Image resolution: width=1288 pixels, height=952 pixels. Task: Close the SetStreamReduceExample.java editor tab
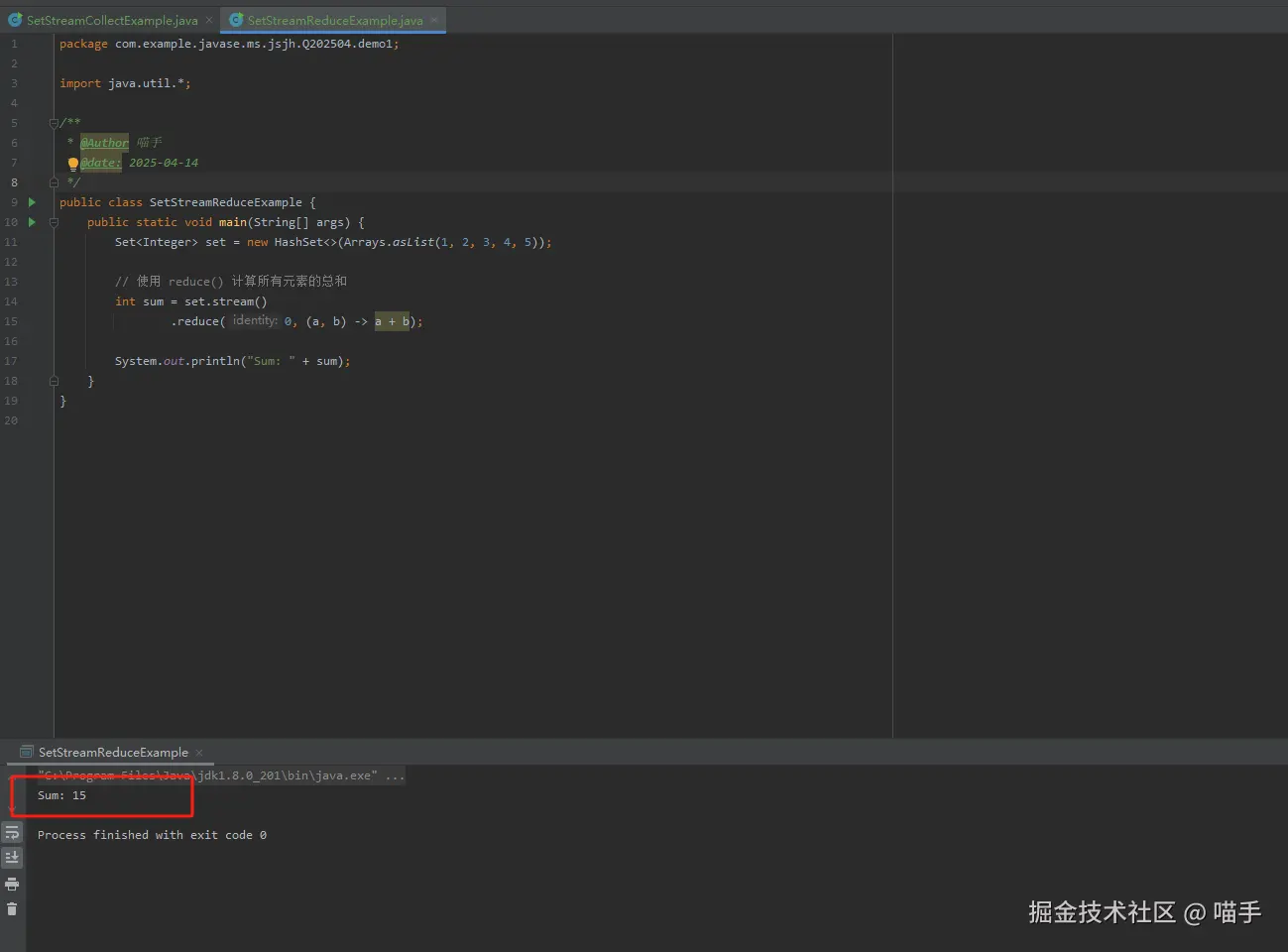tap(434, 20)
